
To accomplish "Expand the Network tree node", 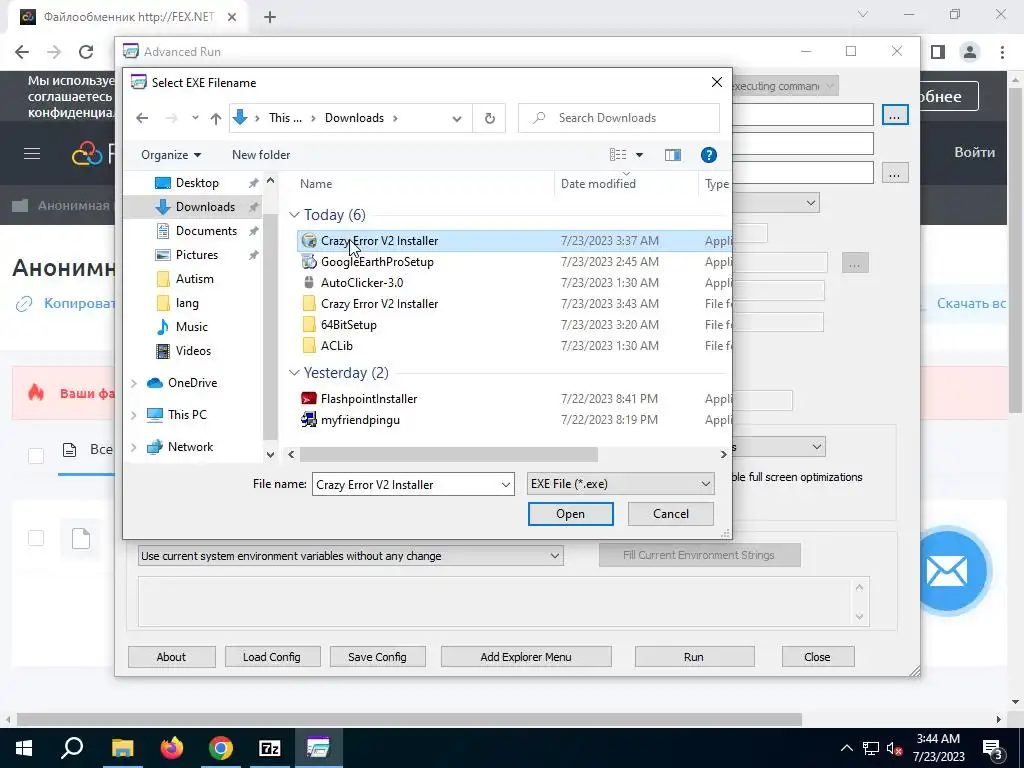I will pyautogui.click(x=134, y=447).
